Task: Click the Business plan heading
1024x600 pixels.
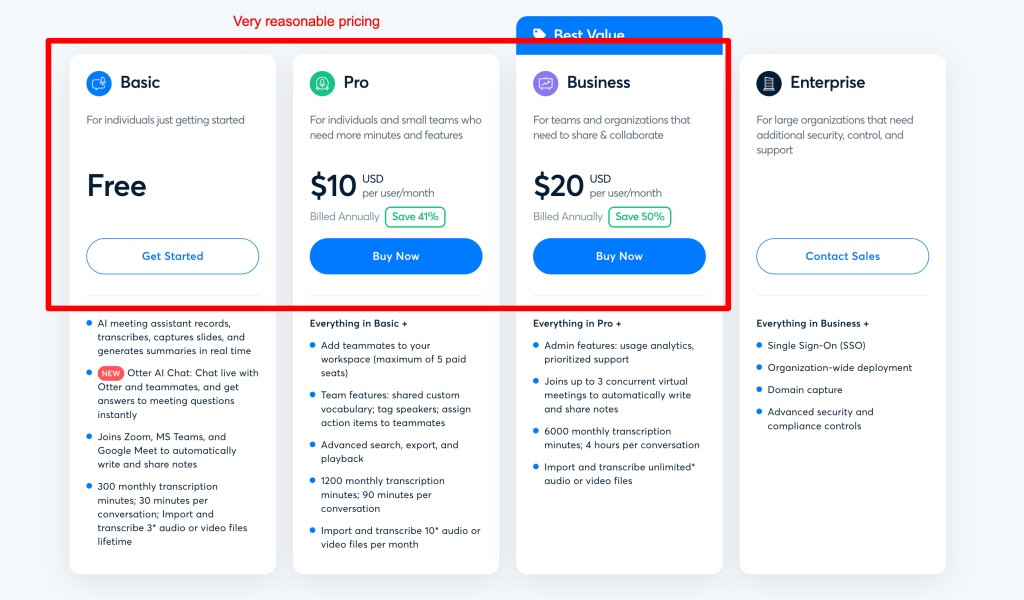Action: pyautogui.click(x=598, y=82)
